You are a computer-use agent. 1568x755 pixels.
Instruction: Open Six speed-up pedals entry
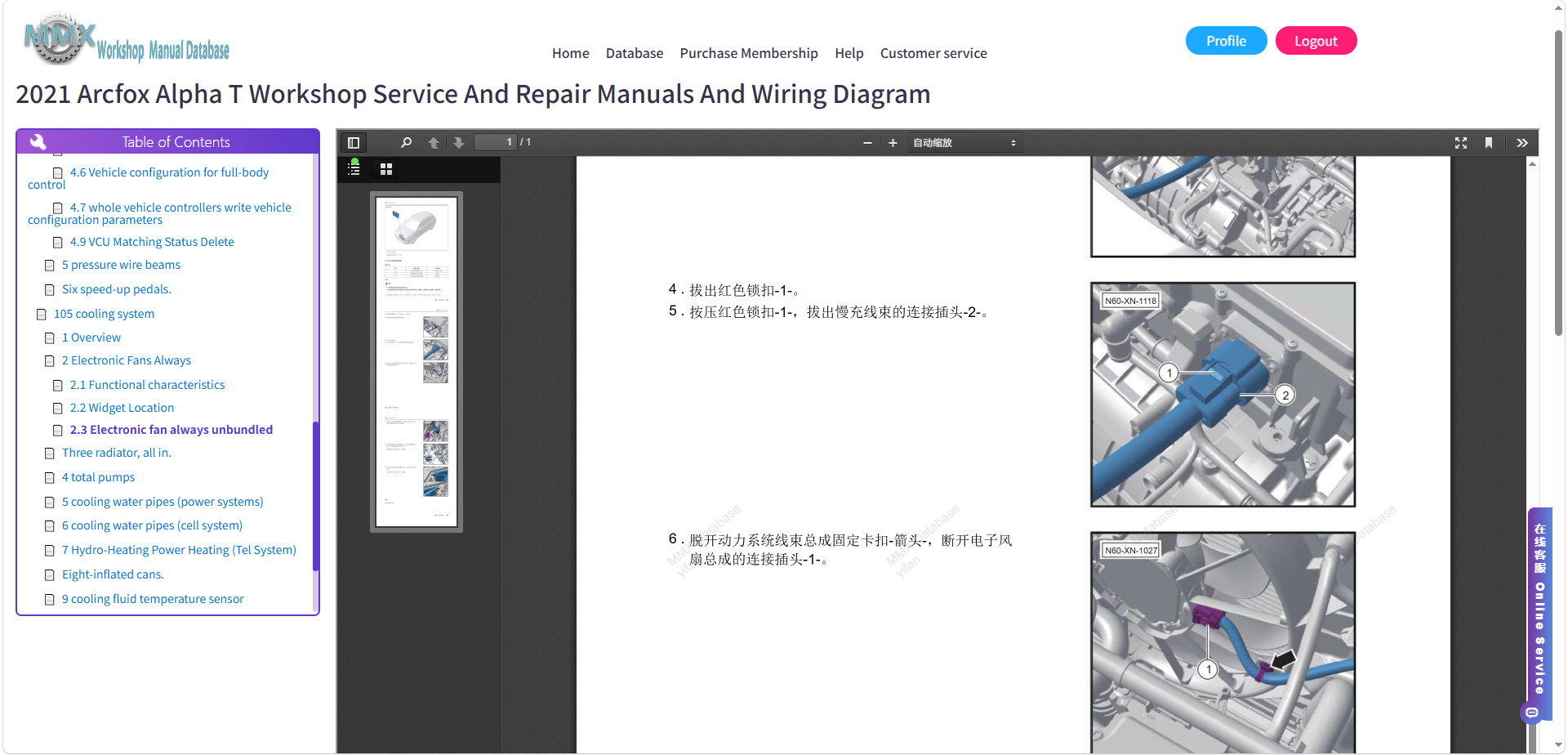[x=117, y=289]
